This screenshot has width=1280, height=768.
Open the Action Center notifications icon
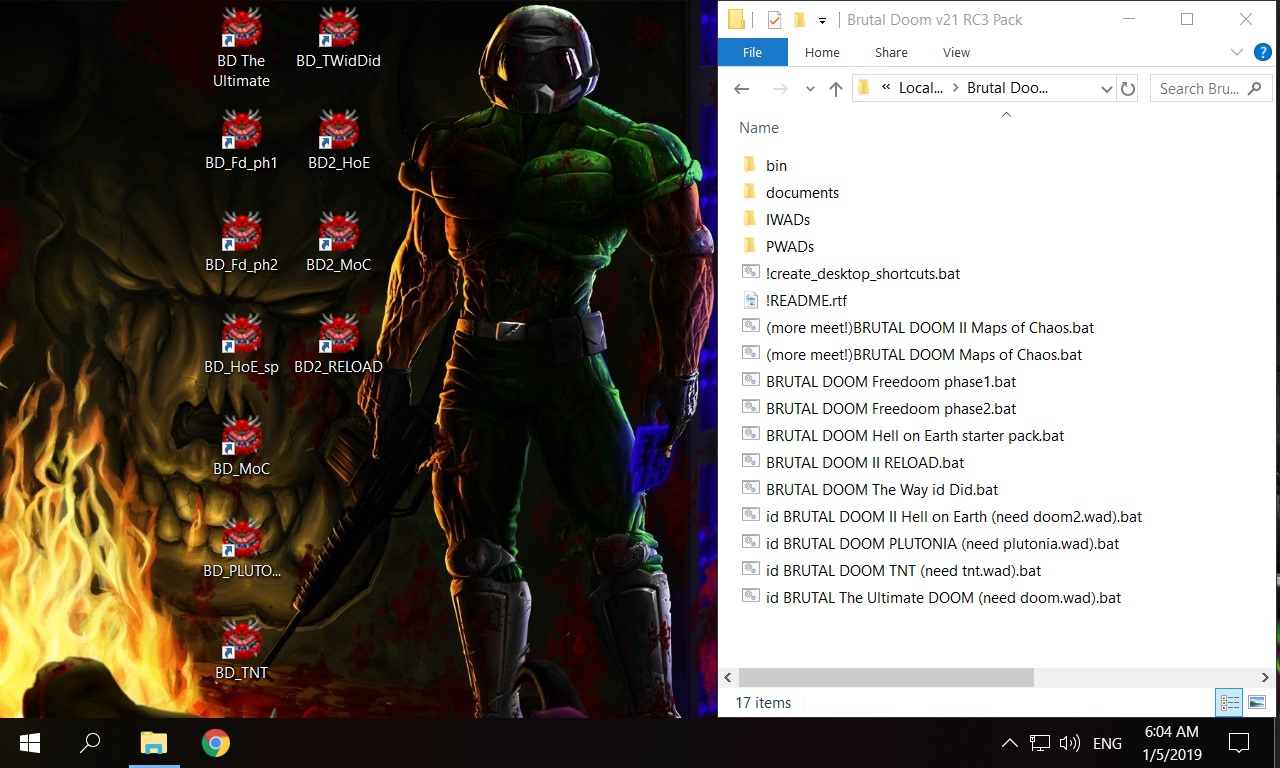pyautogui.click(x=1239, y=743)
